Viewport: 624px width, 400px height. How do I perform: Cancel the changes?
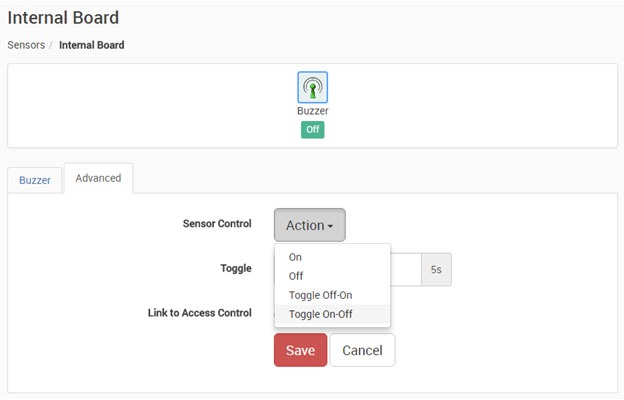362,350
